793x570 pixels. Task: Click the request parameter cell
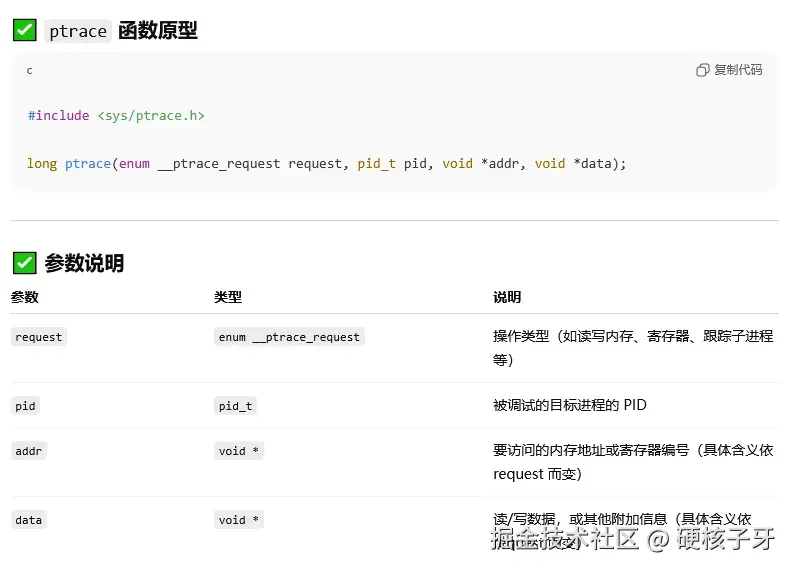pos(39,337)
